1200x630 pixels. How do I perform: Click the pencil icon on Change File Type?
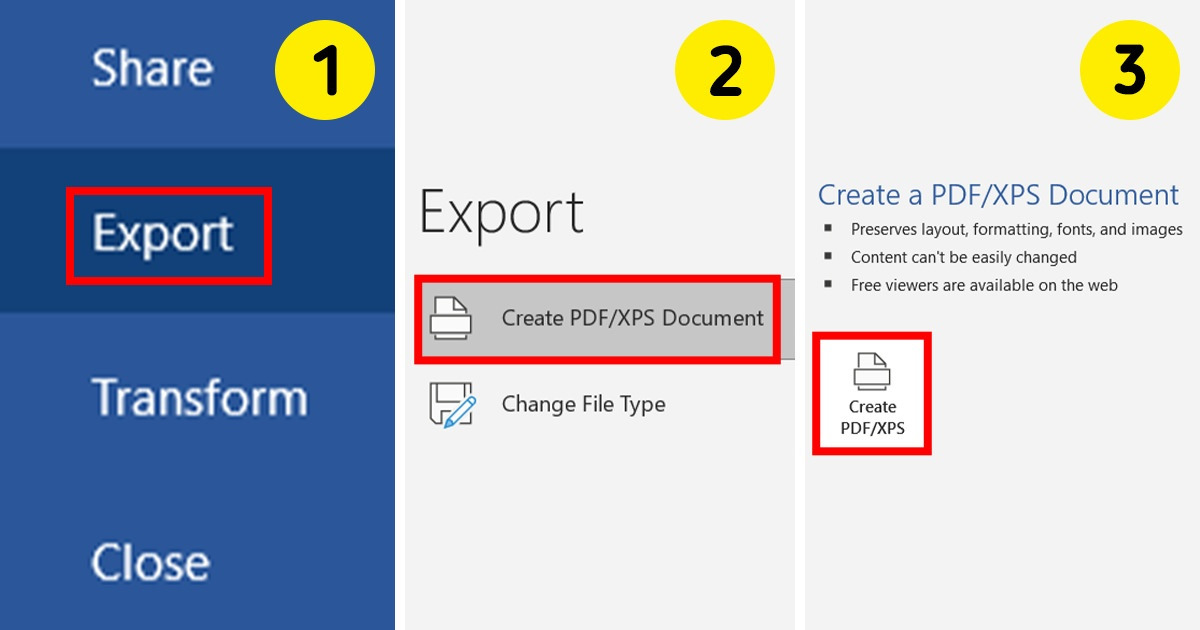tap(460, 412)
